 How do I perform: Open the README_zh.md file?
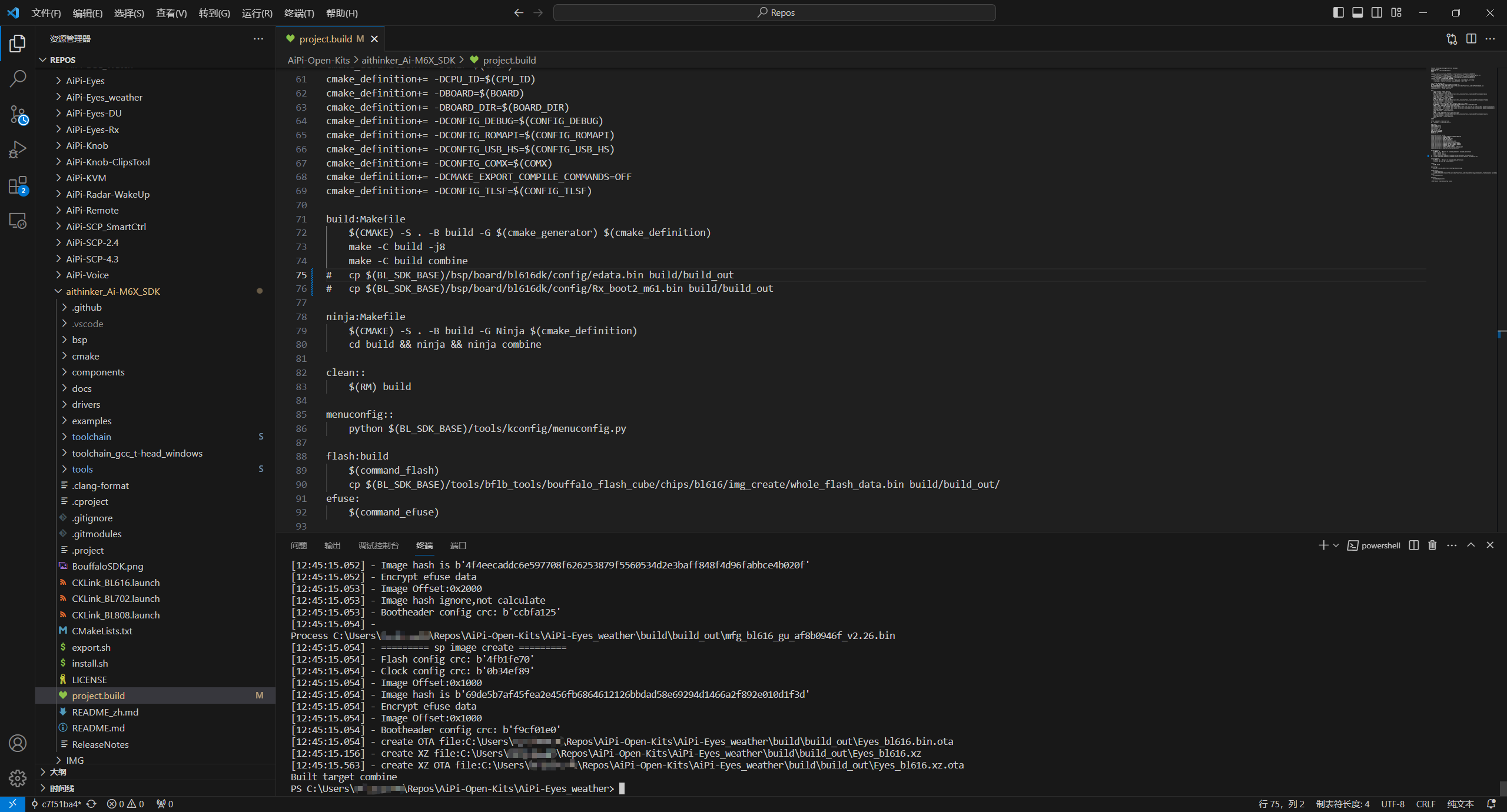[156, 712]
